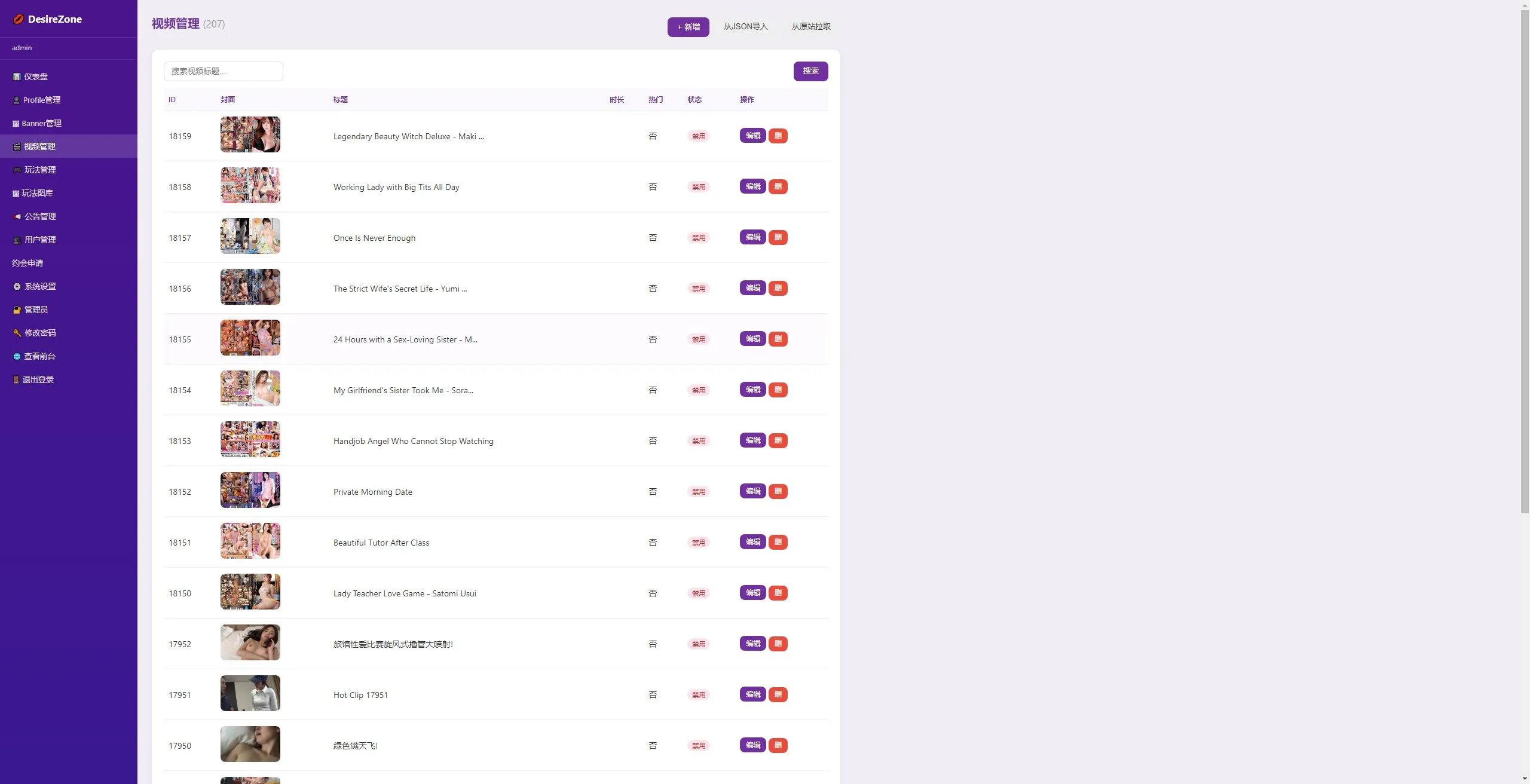Delete video 17950 with 删 button
This screenshot has height=784, width=1530.
coord(778,745)
